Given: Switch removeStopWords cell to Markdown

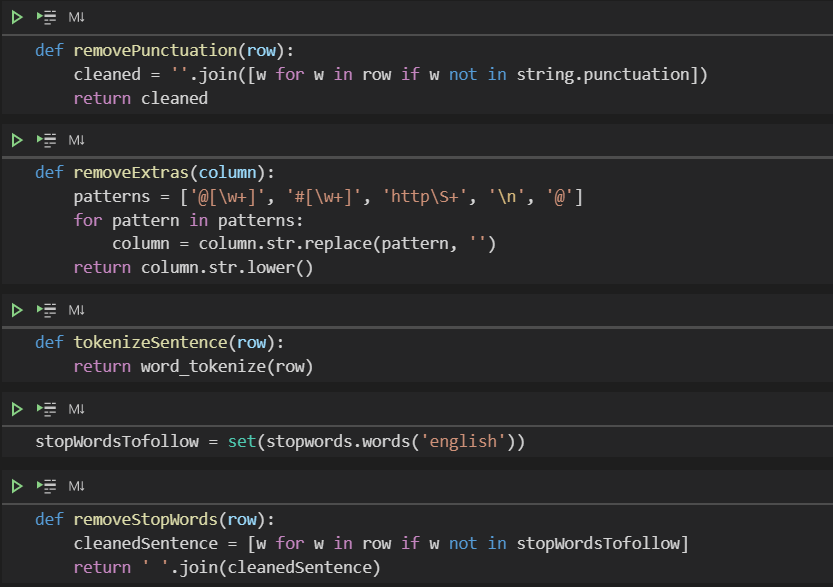Looking at the screenshot, I should point(77,487).
